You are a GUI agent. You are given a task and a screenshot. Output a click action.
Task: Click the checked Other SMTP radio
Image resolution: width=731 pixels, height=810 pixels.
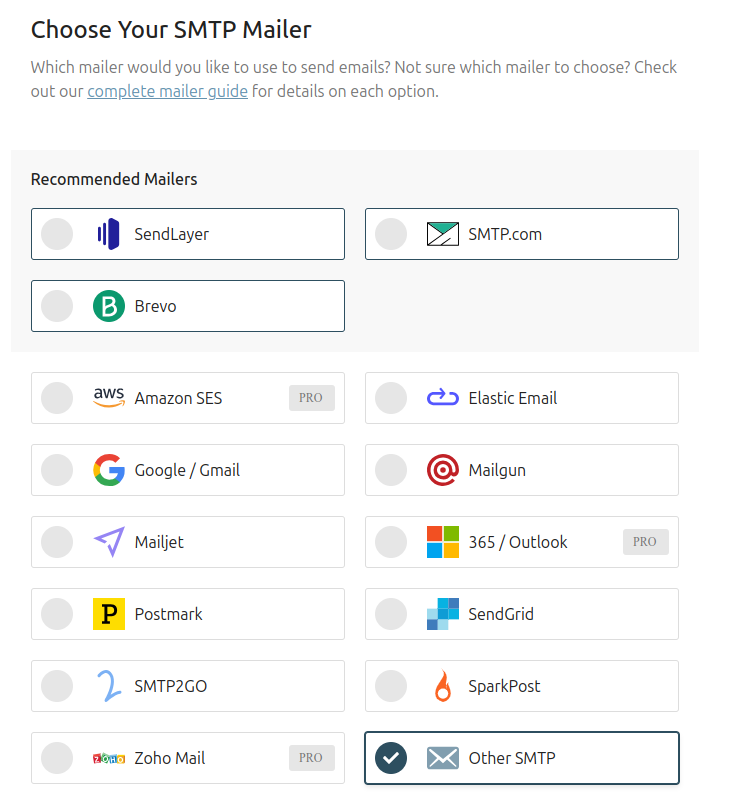391,758
